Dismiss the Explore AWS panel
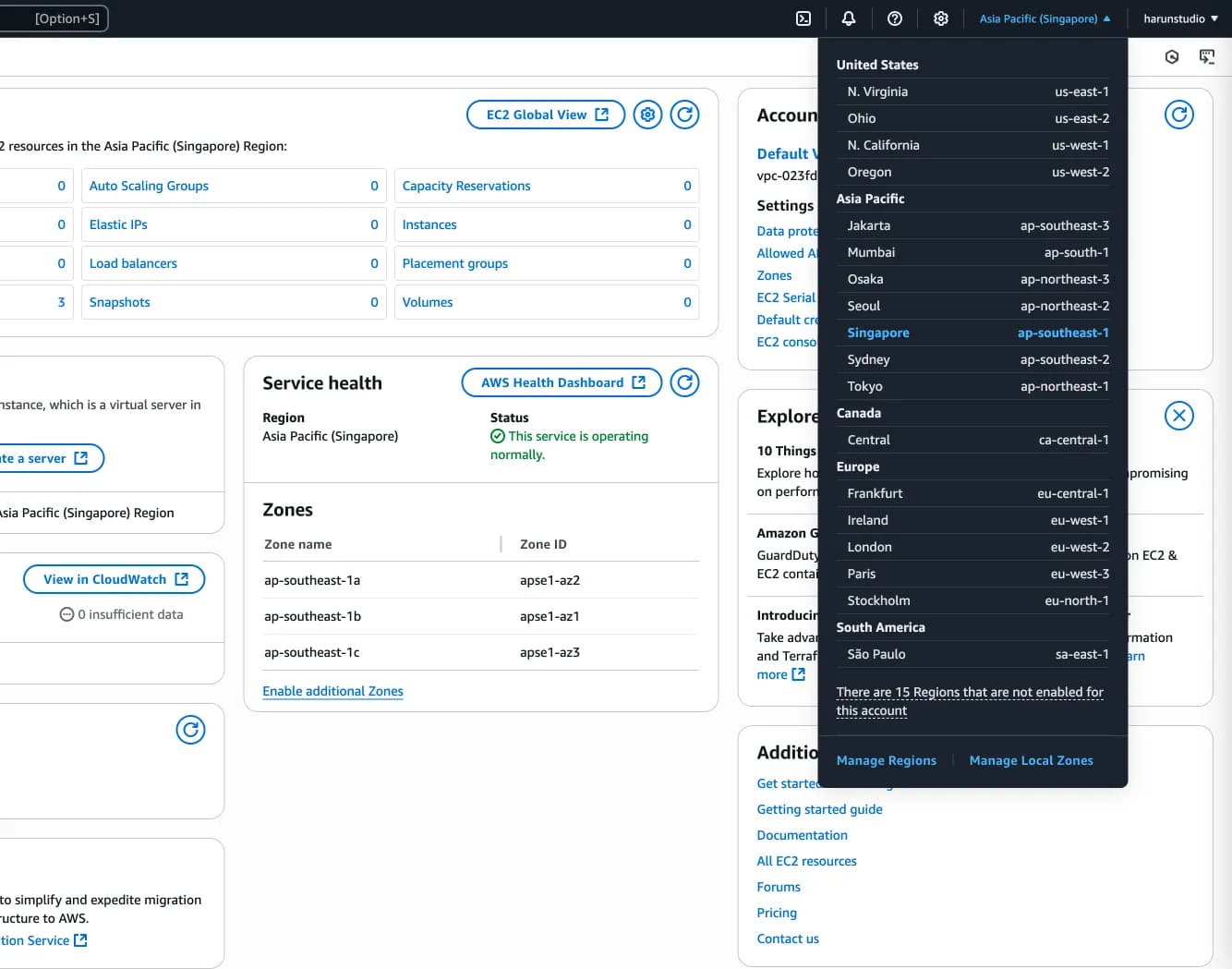1232x969 pixels. [x=1178, y=416]
